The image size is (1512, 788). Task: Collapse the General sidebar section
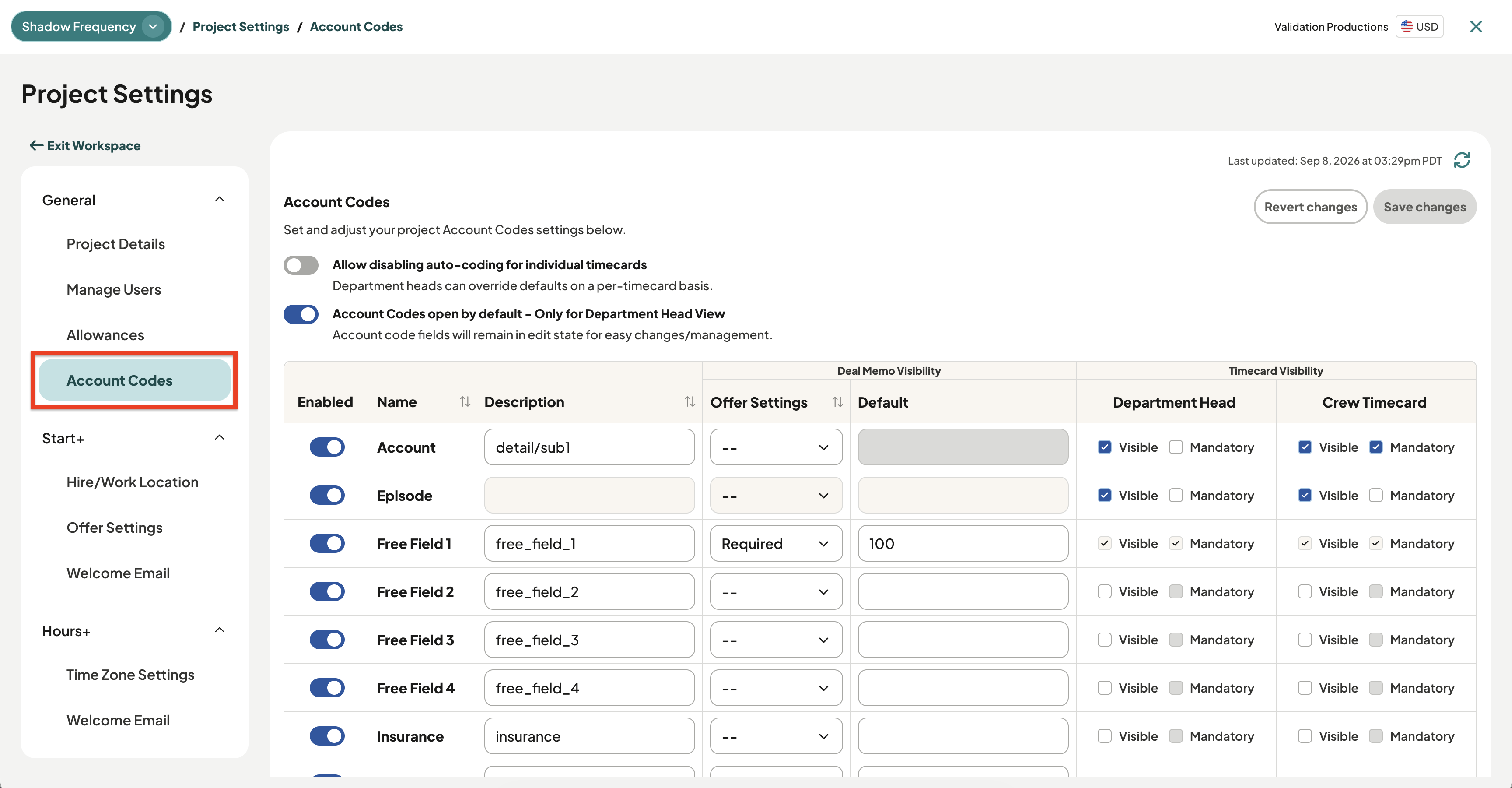tap(220, 200)
